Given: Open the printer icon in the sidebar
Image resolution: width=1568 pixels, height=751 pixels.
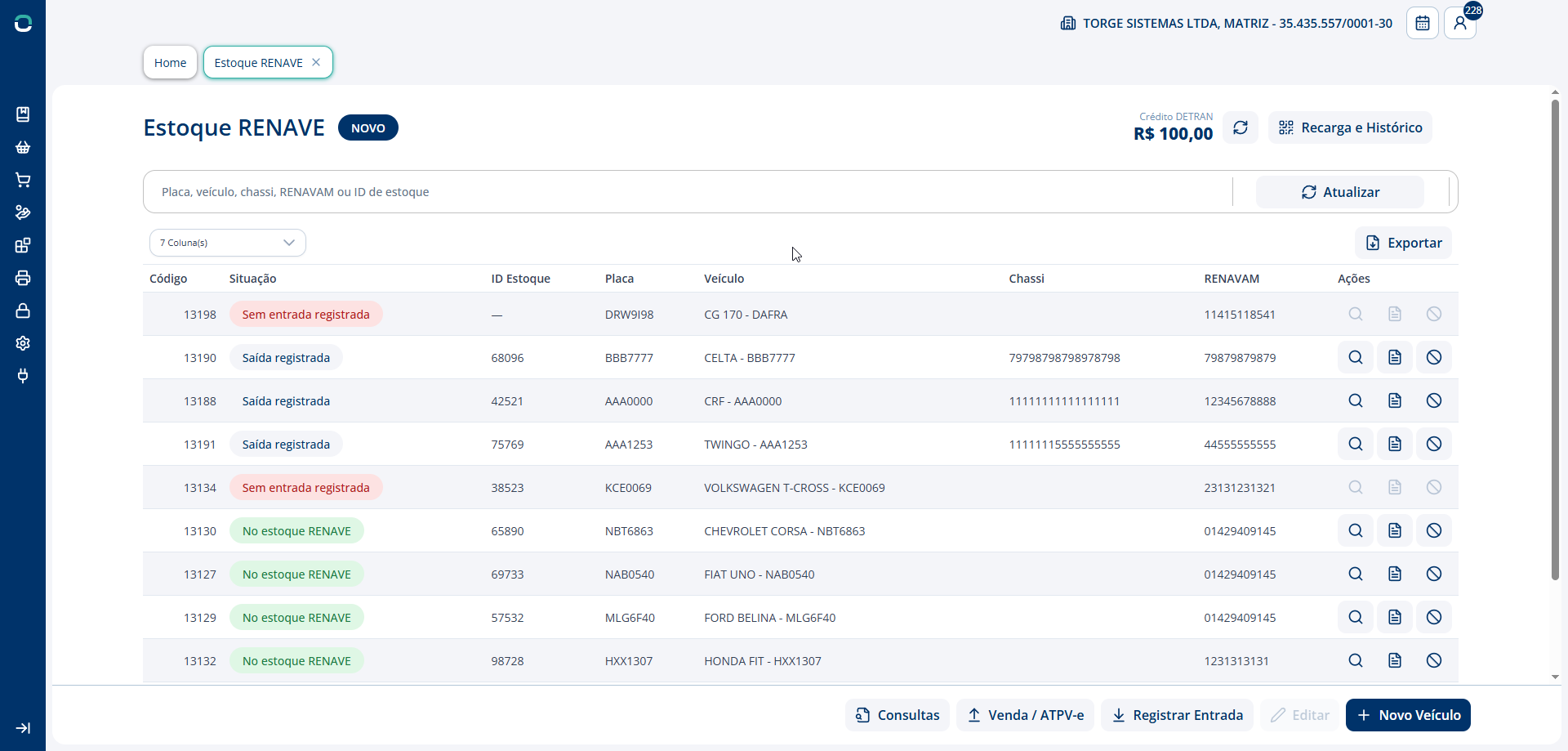Looking at the screenshot, I should pos(23,278).
